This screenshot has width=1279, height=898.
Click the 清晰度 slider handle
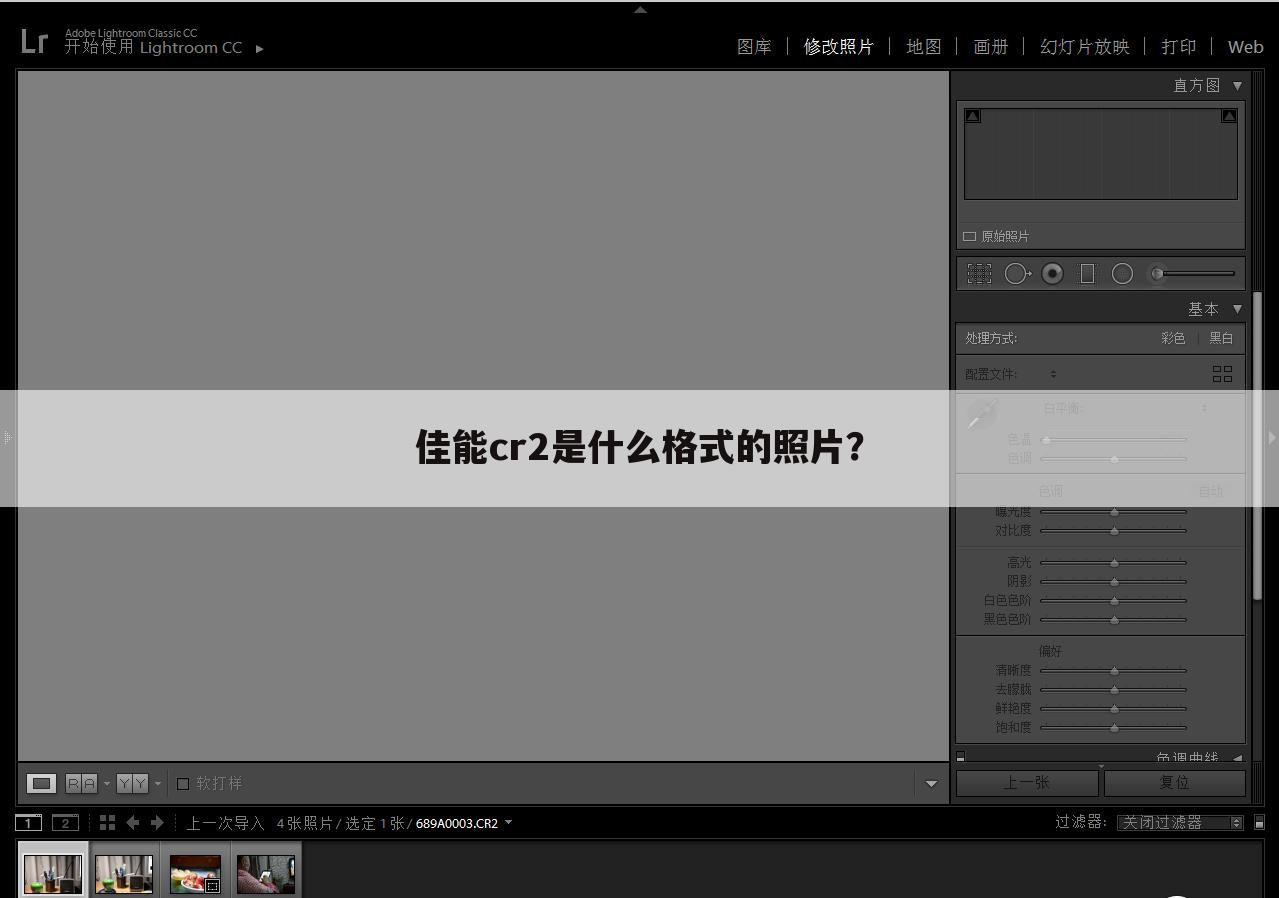click(1114, 670)
